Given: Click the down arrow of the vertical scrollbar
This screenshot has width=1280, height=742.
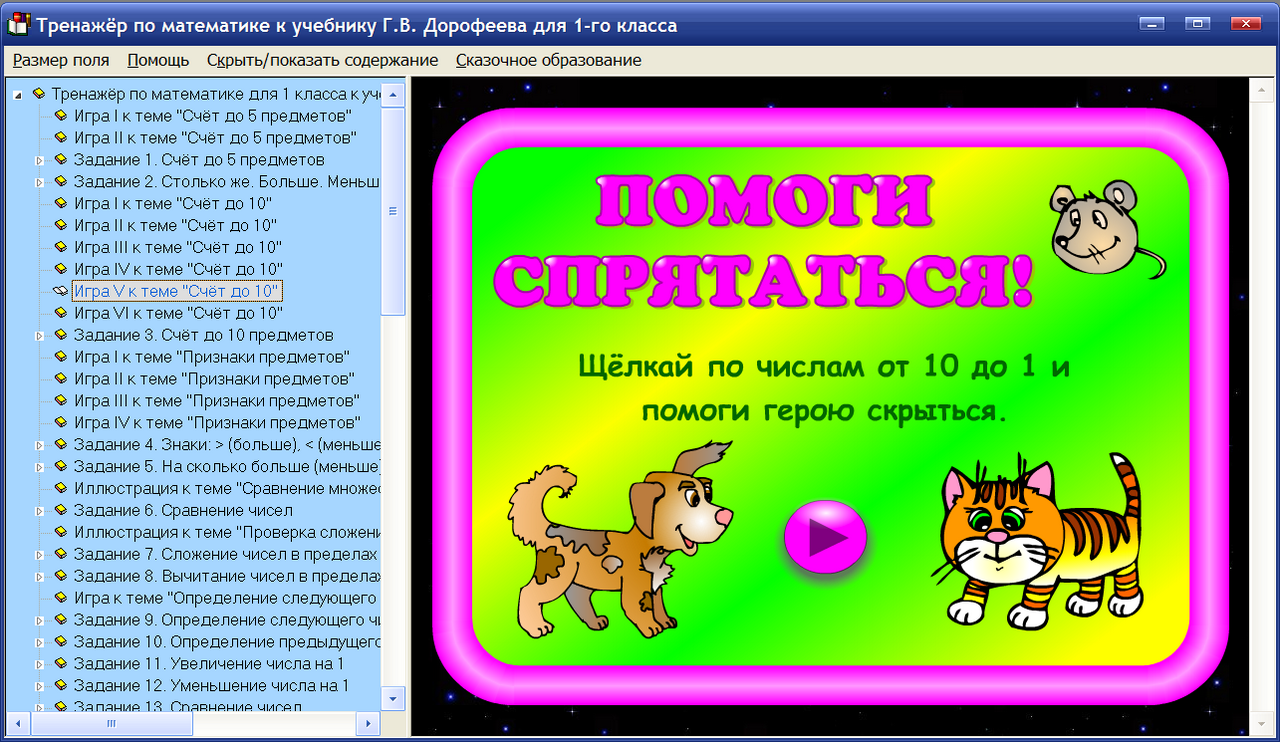Looking at the screenshot, I should click(x=393, y=700).
